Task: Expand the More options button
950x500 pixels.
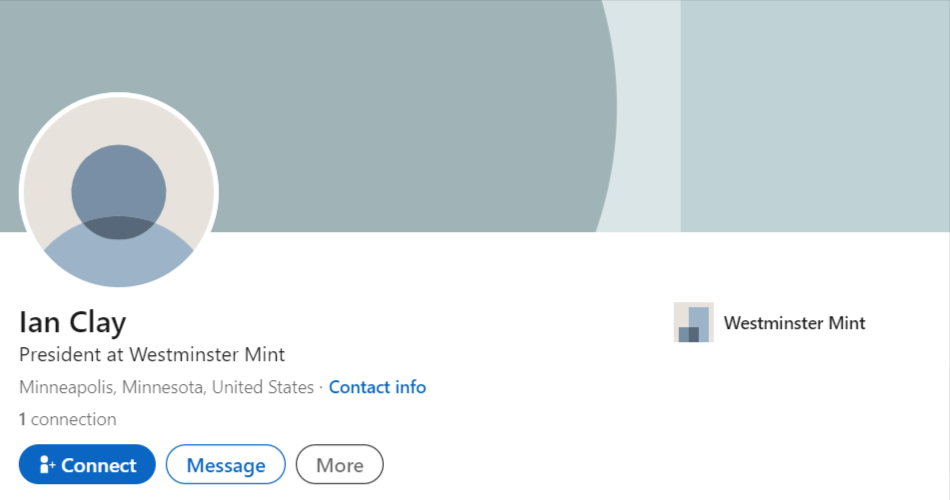Action: tap(339, 464)
